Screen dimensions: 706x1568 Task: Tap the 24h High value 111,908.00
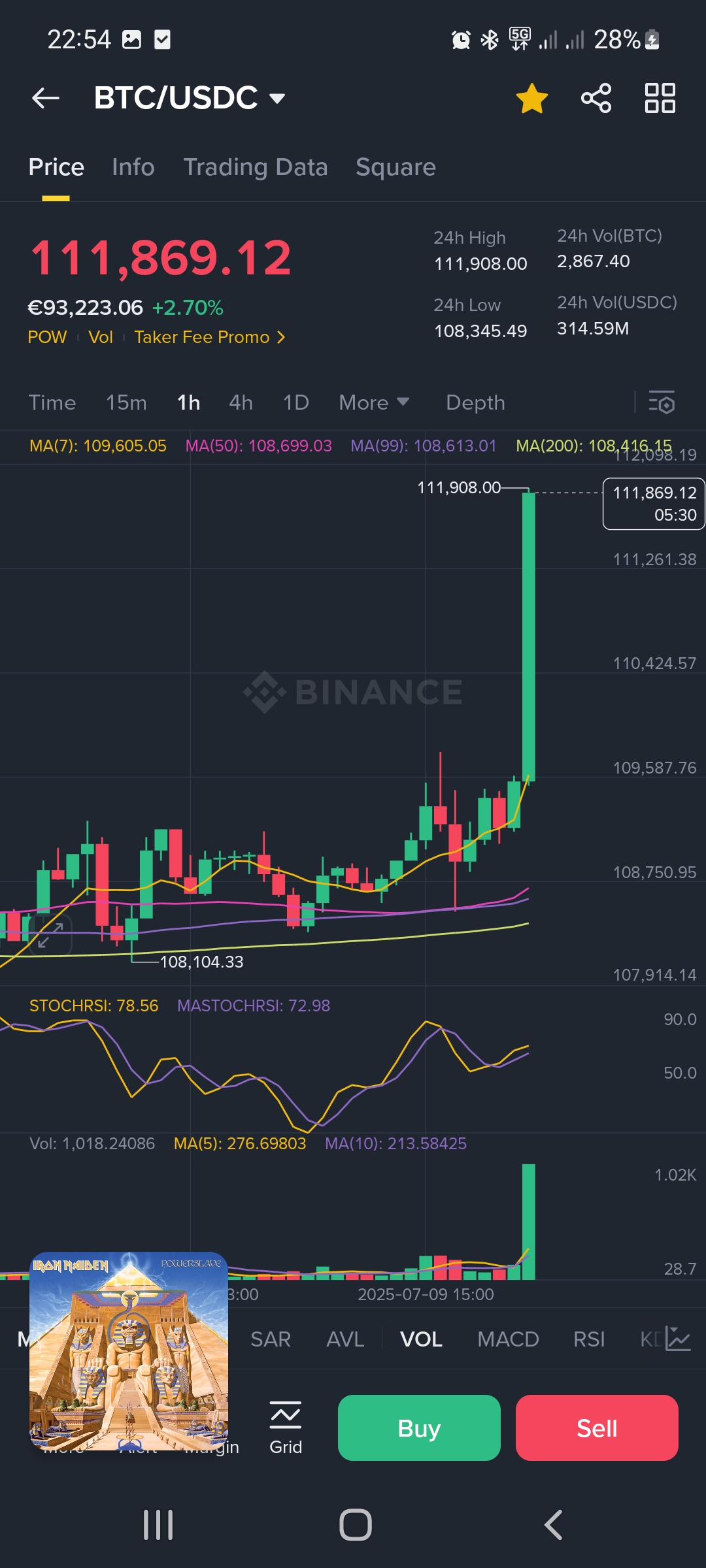pyautogui.click(x=480, y=264)
